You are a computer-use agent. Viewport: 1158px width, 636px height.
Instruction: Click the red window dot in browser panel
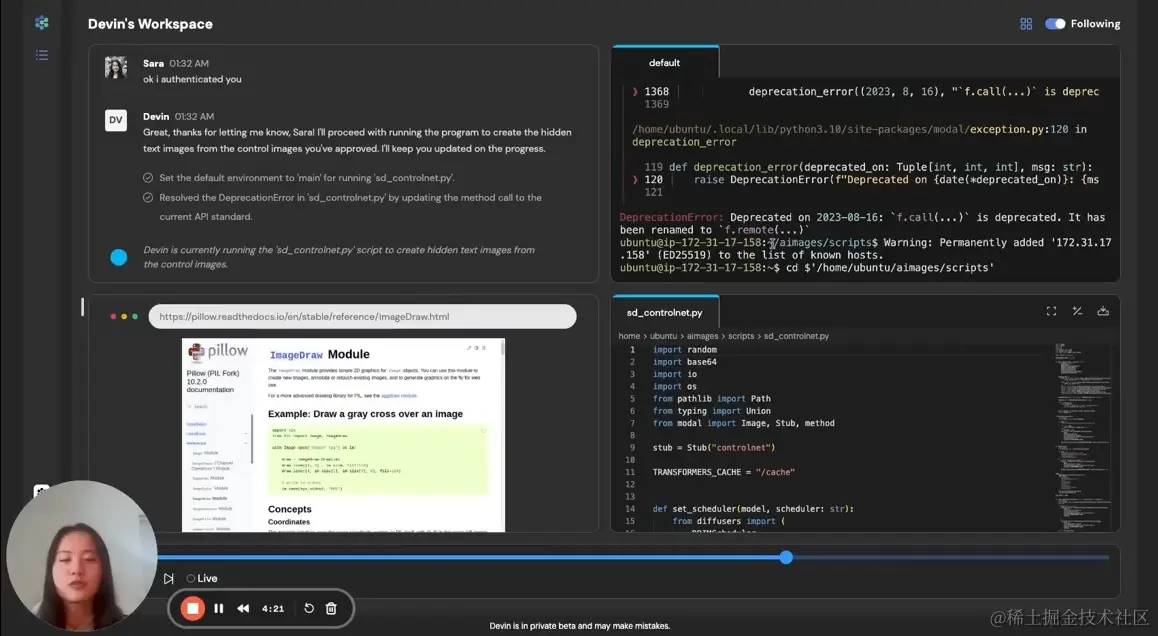tap(113, 316)
